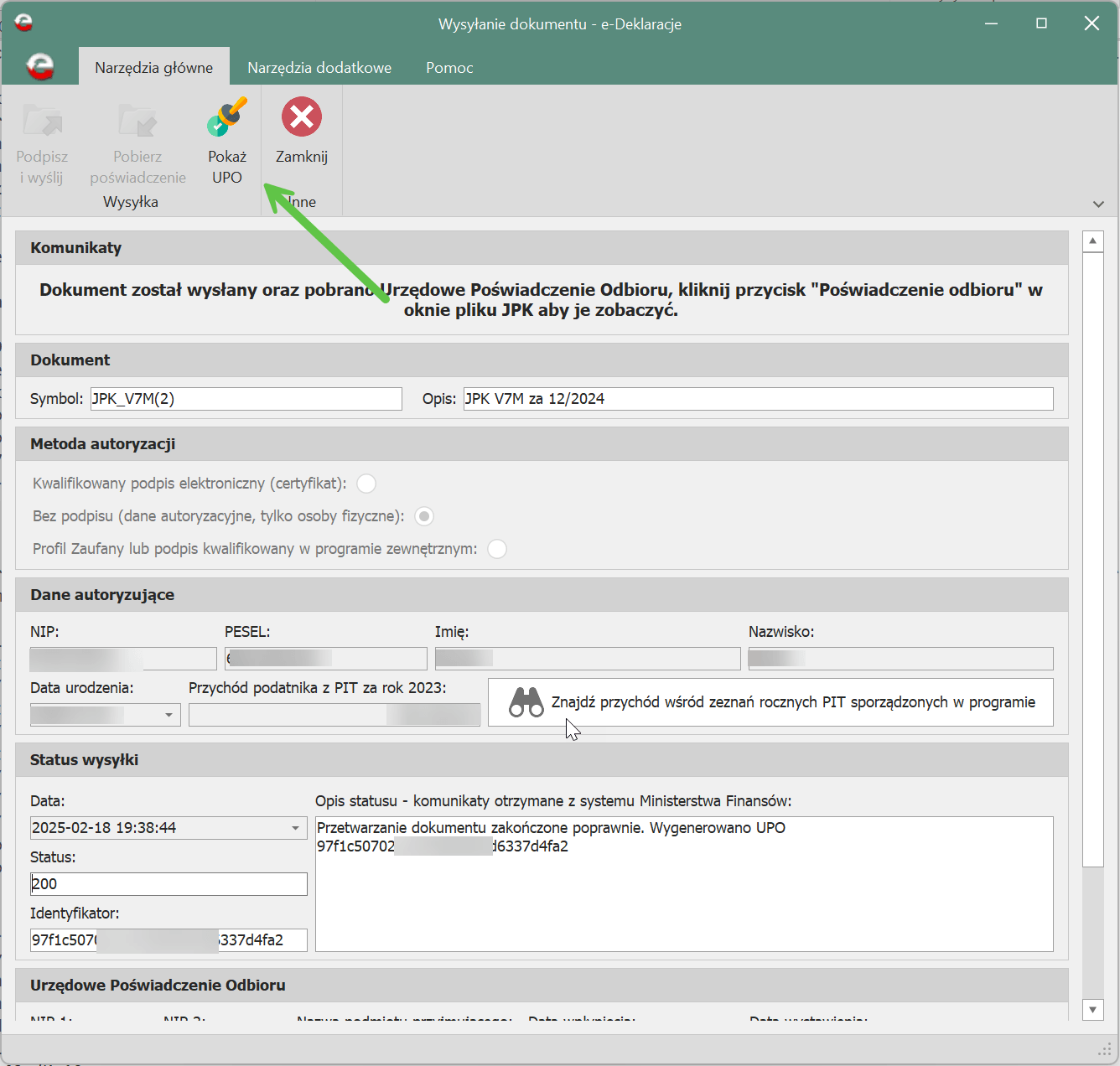This screenshot has width=1120, height=1066.
Task: Open the application menu logo button
Action: 39,66
